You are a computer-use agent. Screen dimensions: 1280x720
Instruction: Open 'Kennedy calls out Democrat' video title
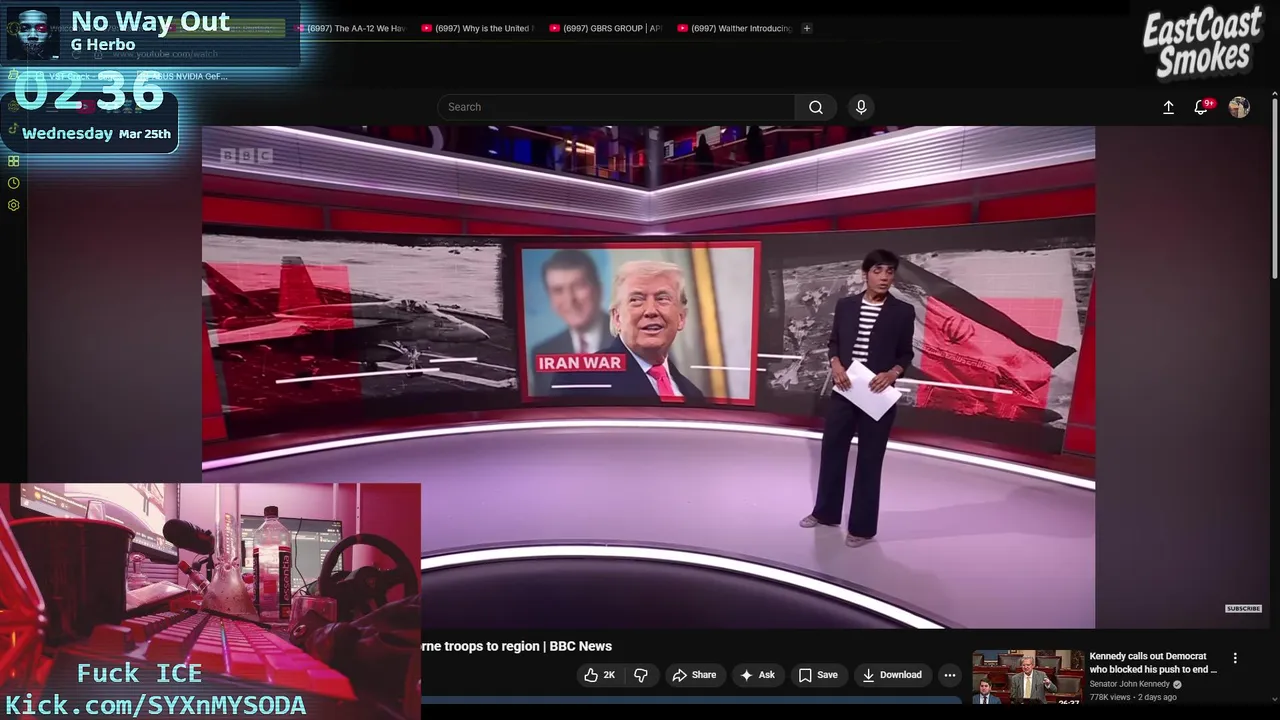click(x=1153, y=663)
